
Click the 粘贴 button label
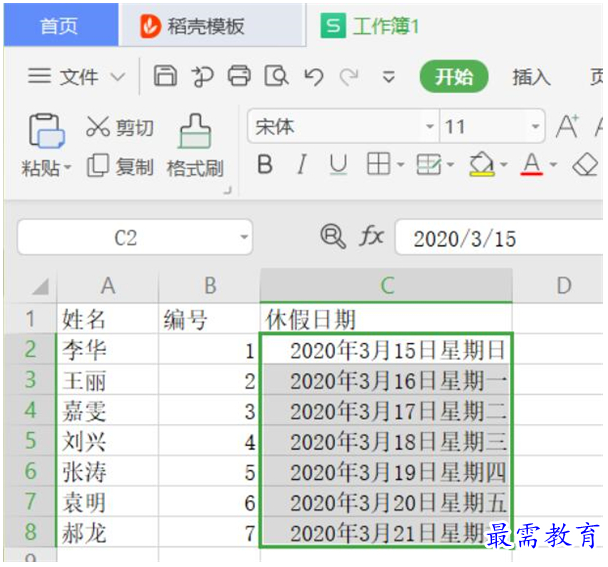41,168
